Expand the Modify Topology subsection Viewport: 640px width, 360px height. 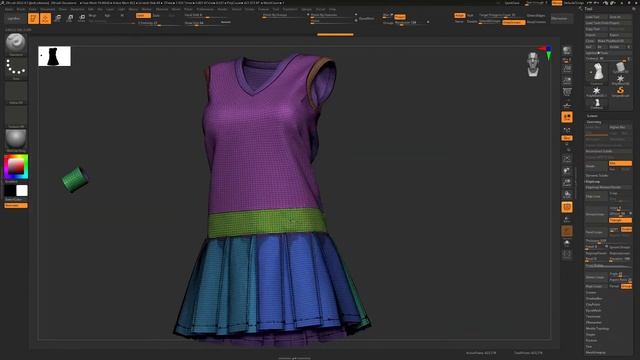[598, 329]
